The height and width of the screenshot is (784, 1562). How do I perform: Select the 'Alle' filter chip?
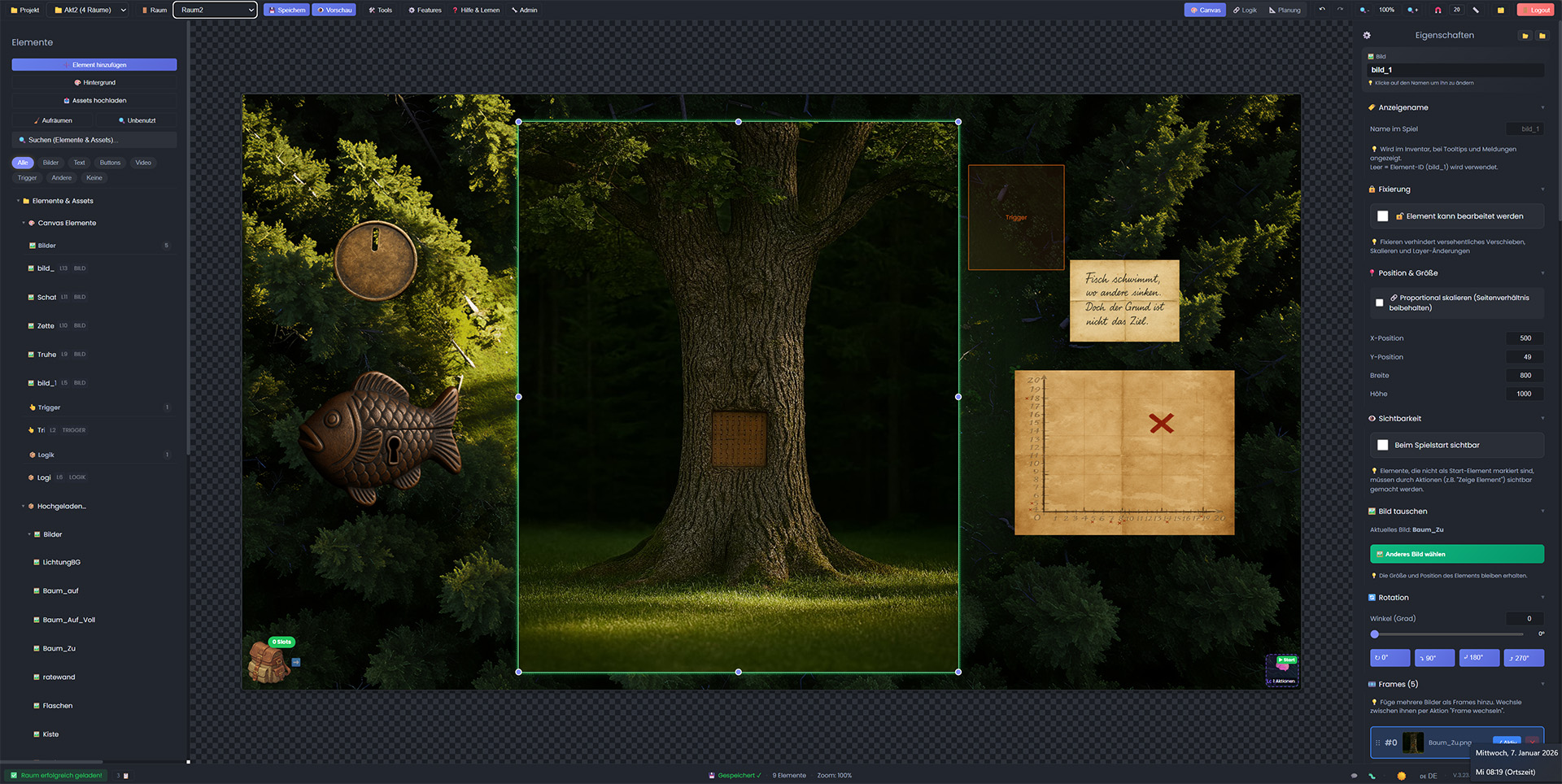point(23,163)
